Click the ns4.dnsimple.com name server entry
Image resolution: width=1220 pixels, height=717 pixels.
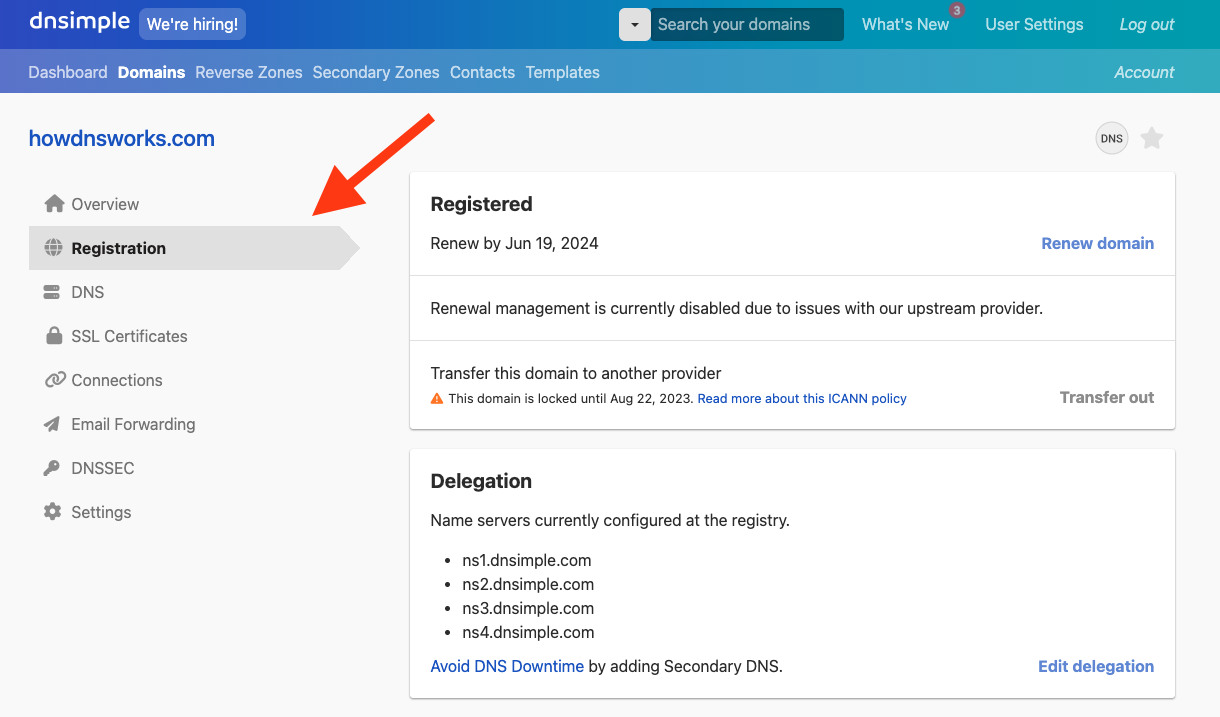528,632
